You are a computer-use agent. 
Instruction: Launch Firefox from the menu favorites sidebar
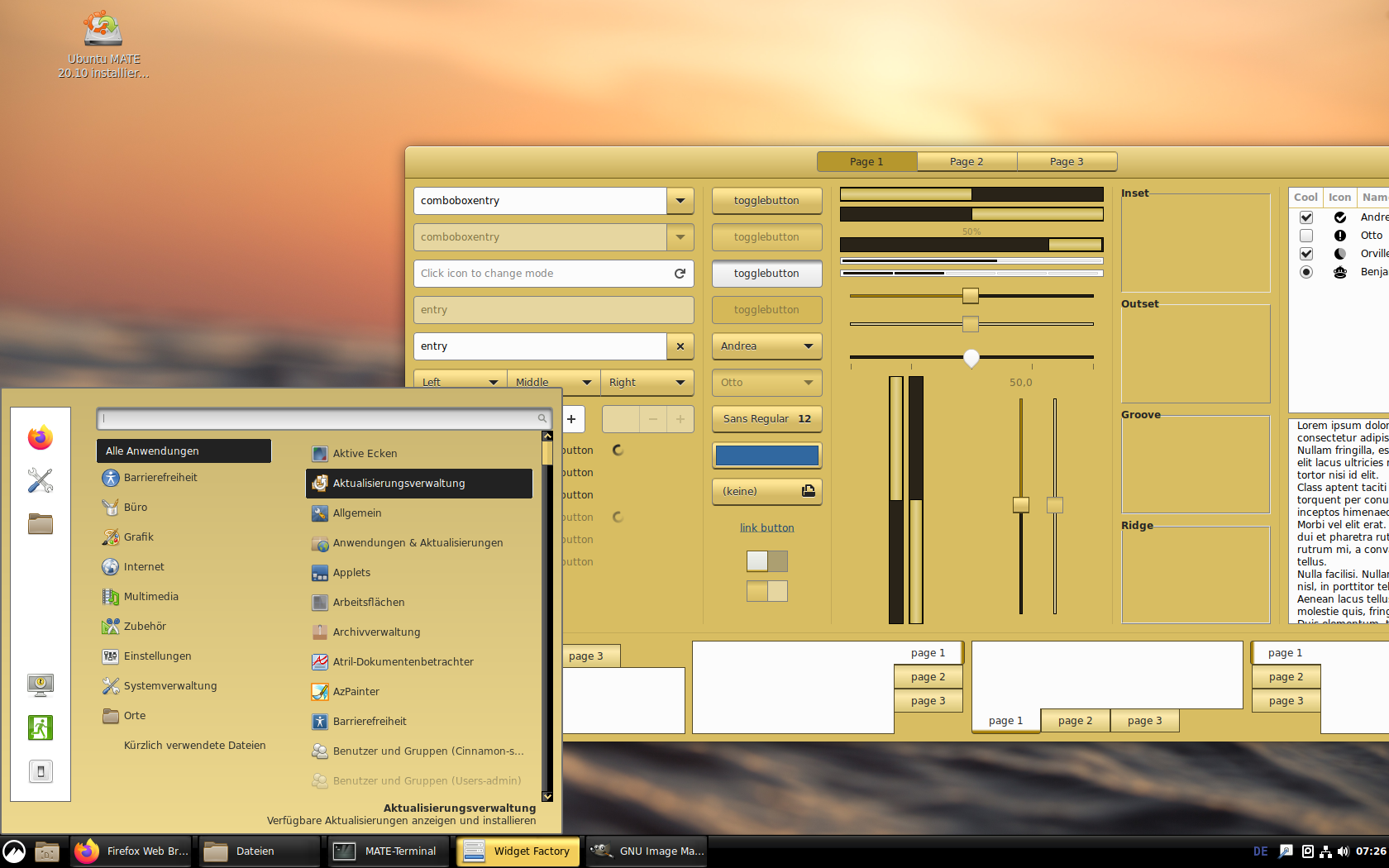[41, 437]
